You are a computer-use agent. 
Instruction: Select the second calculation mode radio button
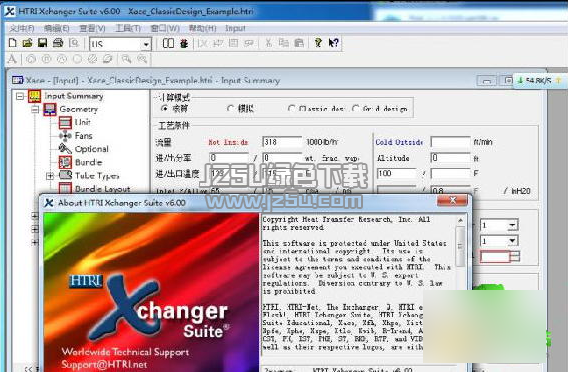[230, 108]
